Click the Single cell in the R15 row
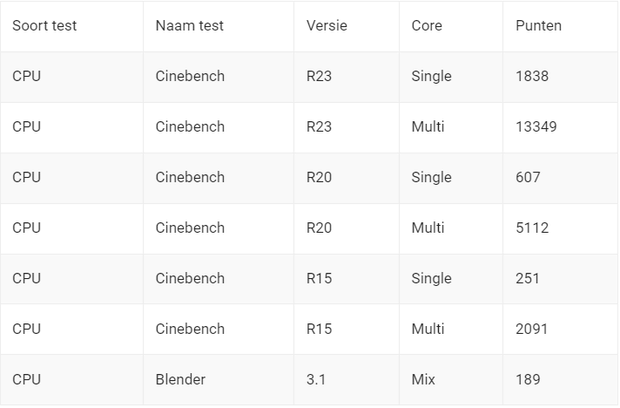This screenshot has height=408, width=620. click(x=431, y=278)
